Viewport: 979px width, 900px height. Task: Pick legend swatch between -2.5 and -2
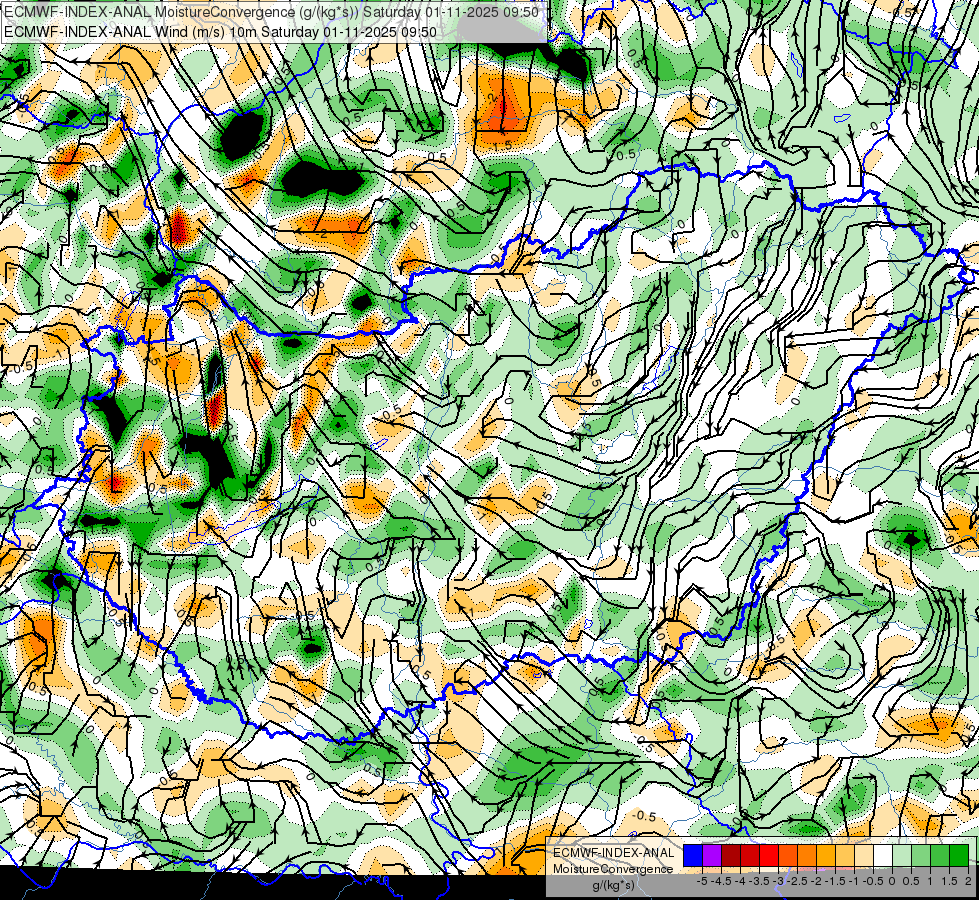(807, 856)
